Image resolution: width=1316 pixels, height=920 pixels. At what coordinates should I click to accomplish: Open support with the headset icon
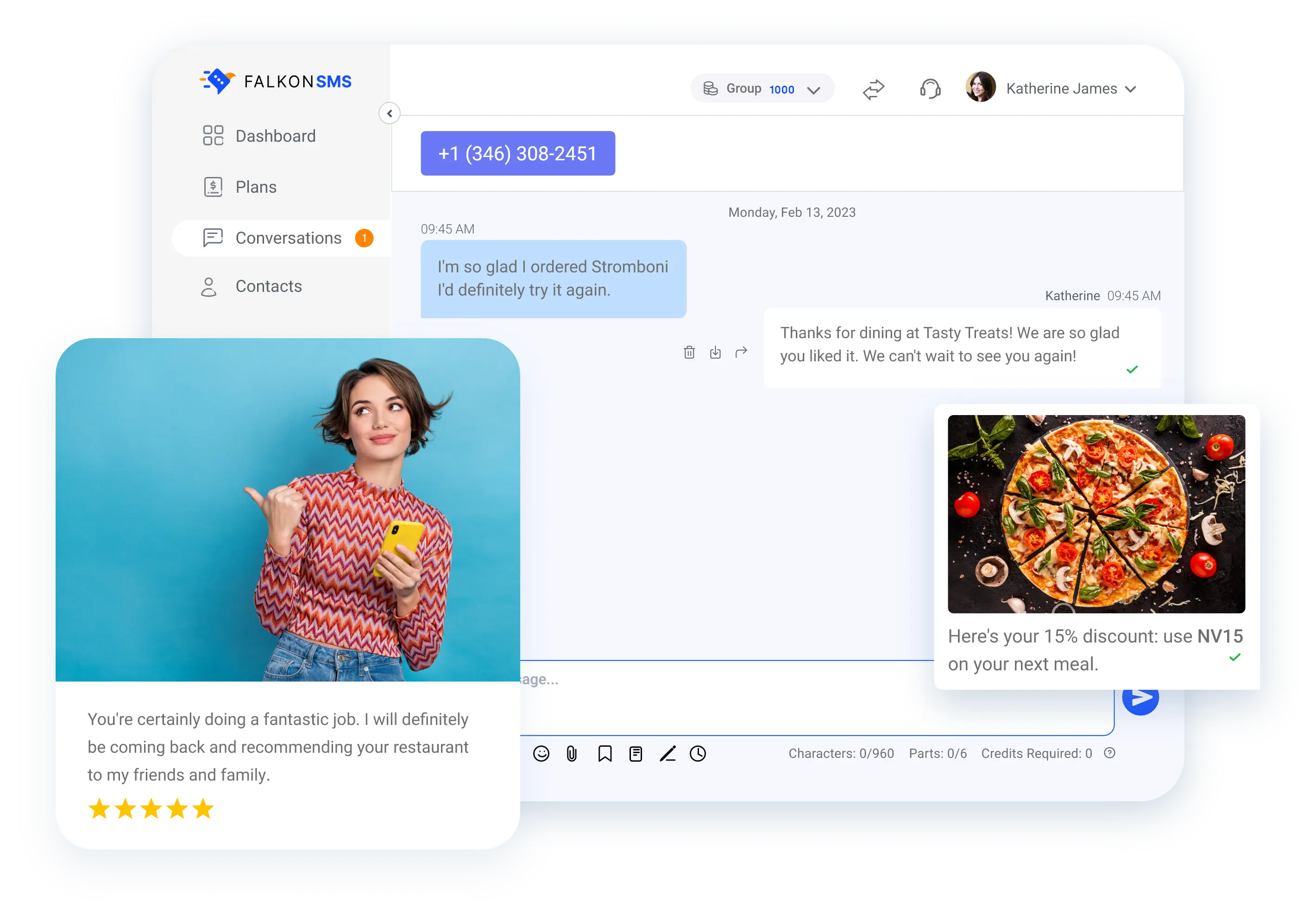[929, 88]
